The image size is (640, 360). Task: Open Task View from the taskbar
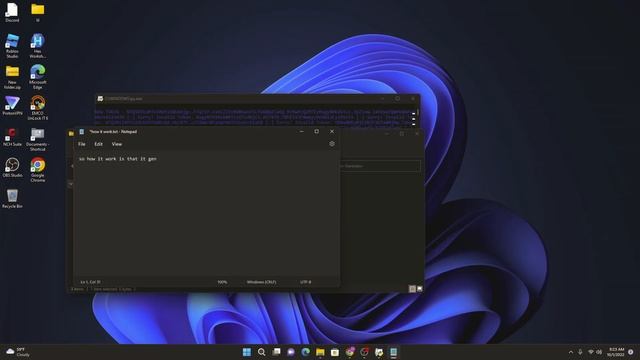[x=276, y=352]
